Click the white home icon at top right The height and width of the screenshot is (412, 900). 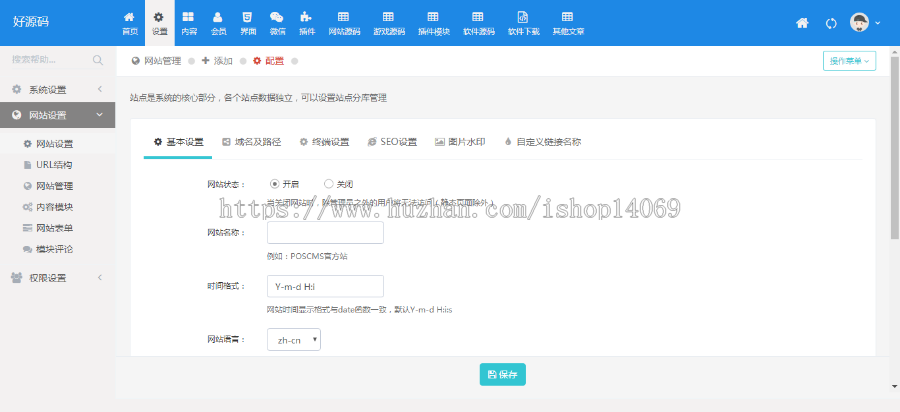[x=802, y=23]
